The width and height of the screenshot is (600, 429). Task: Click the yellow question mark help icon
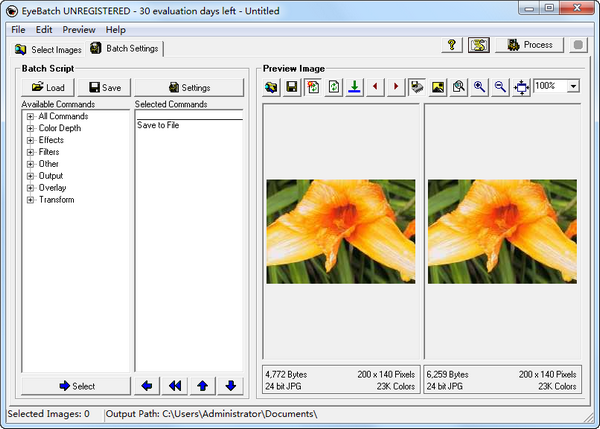(451, 45)
